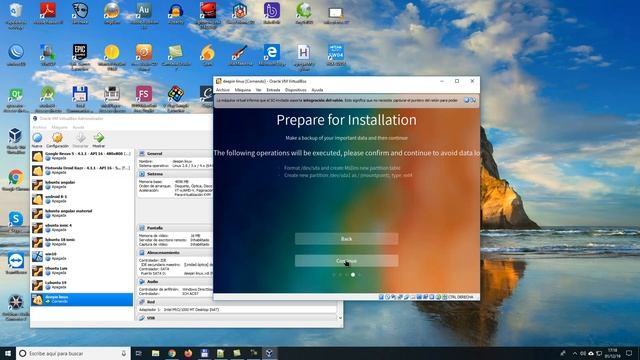Image resolution: width=640 pixels, height=360 pixels.
Task: Select the win10 virtual machine
Action: pos(82,256)
